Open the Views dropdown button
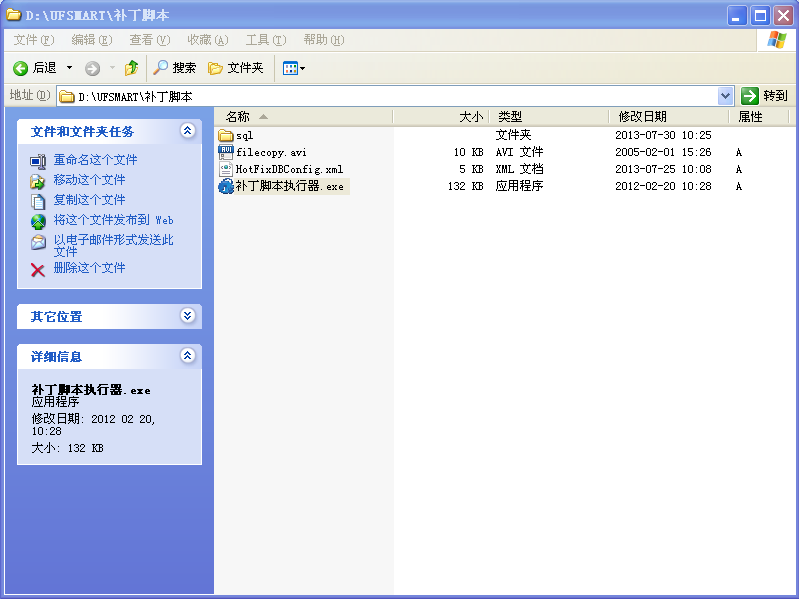Image resolution: width=799 pixels, height=599 pixels. (294, 68)
